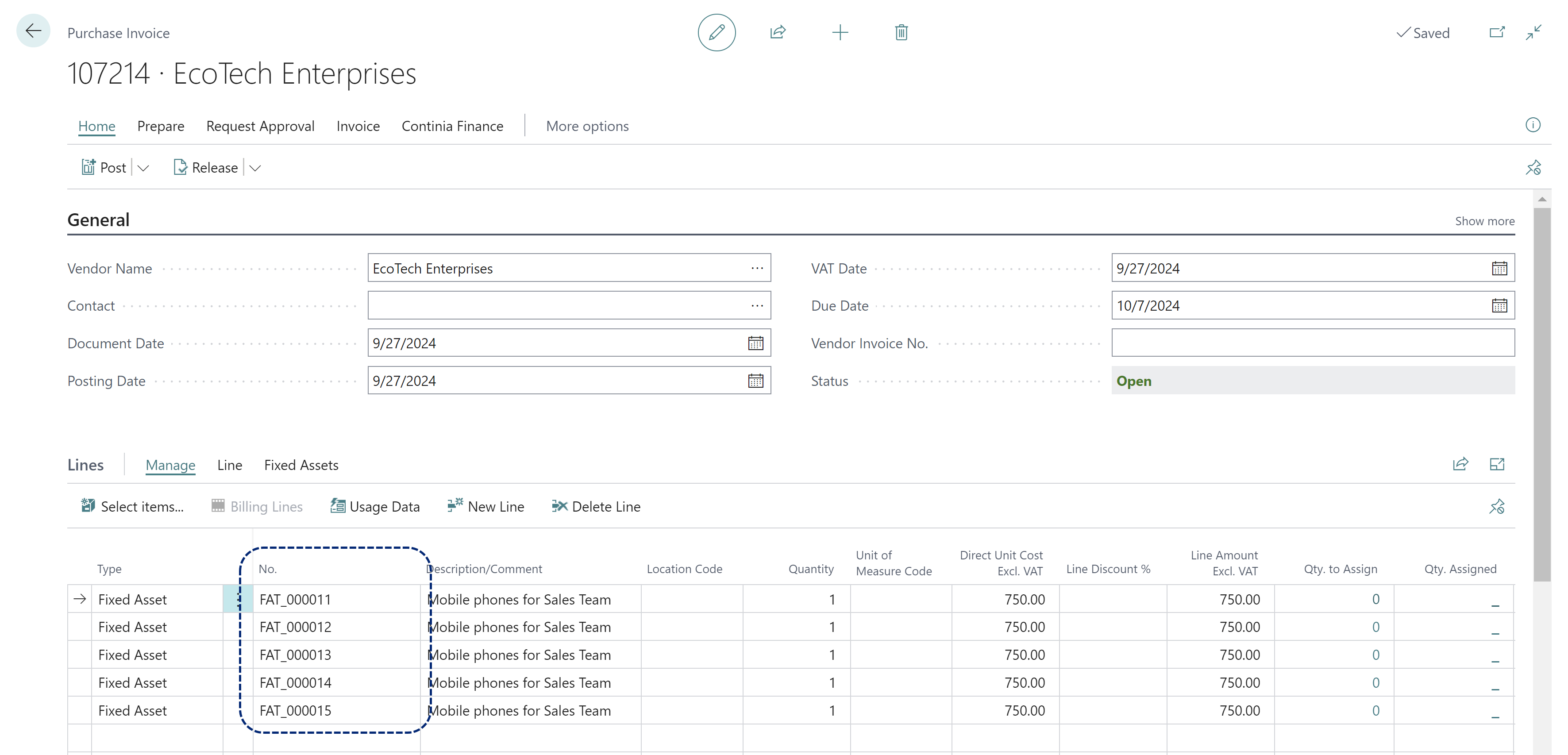Click description of FAT_000015 line

[519, 711]
